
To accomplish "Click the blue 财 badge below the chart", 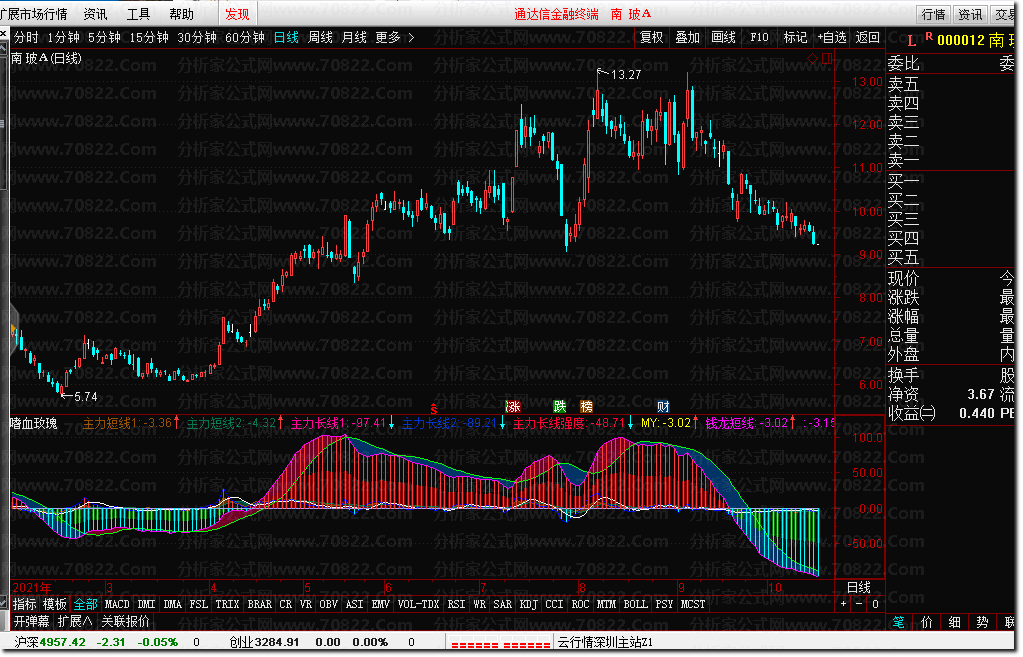I will tap(663, 406).
